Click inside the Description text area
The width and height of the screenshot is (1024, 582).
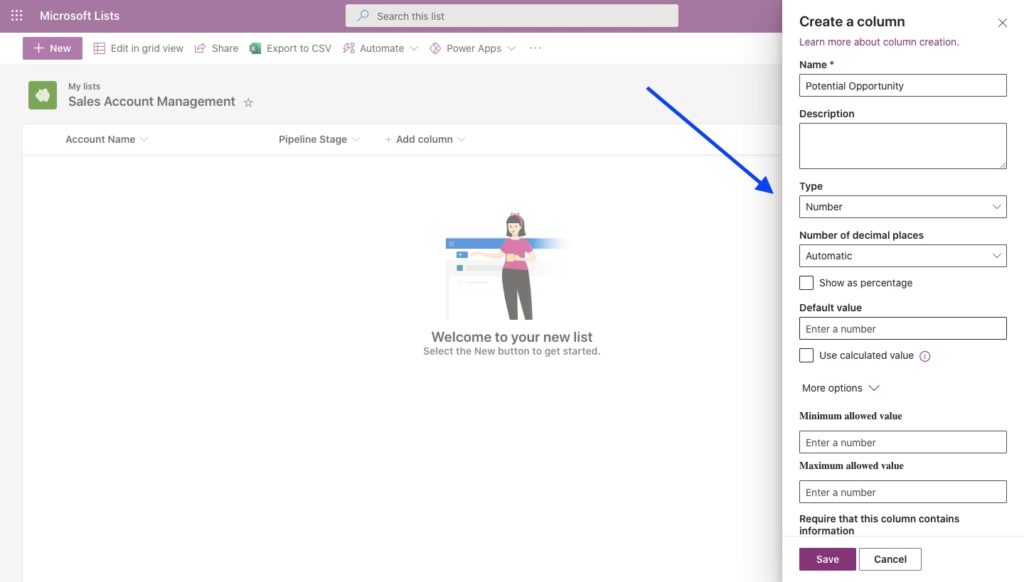[903, 146]
